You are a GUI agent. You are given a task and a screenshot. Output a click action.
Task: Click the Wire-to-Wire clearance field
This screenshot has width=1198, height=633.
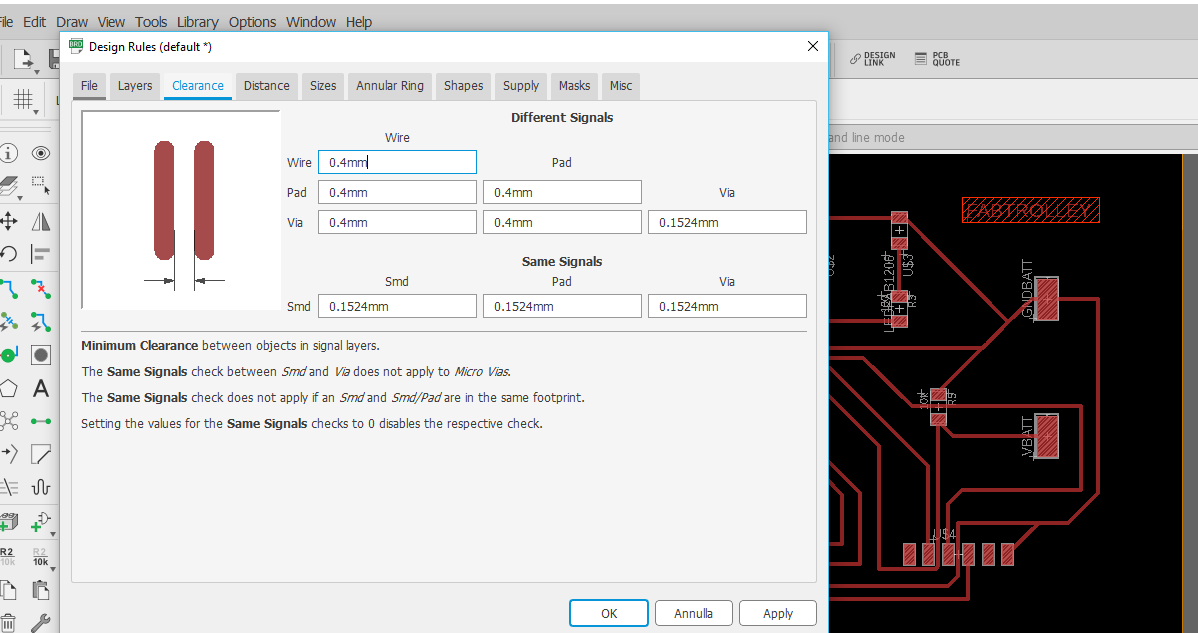coord(397,162)
